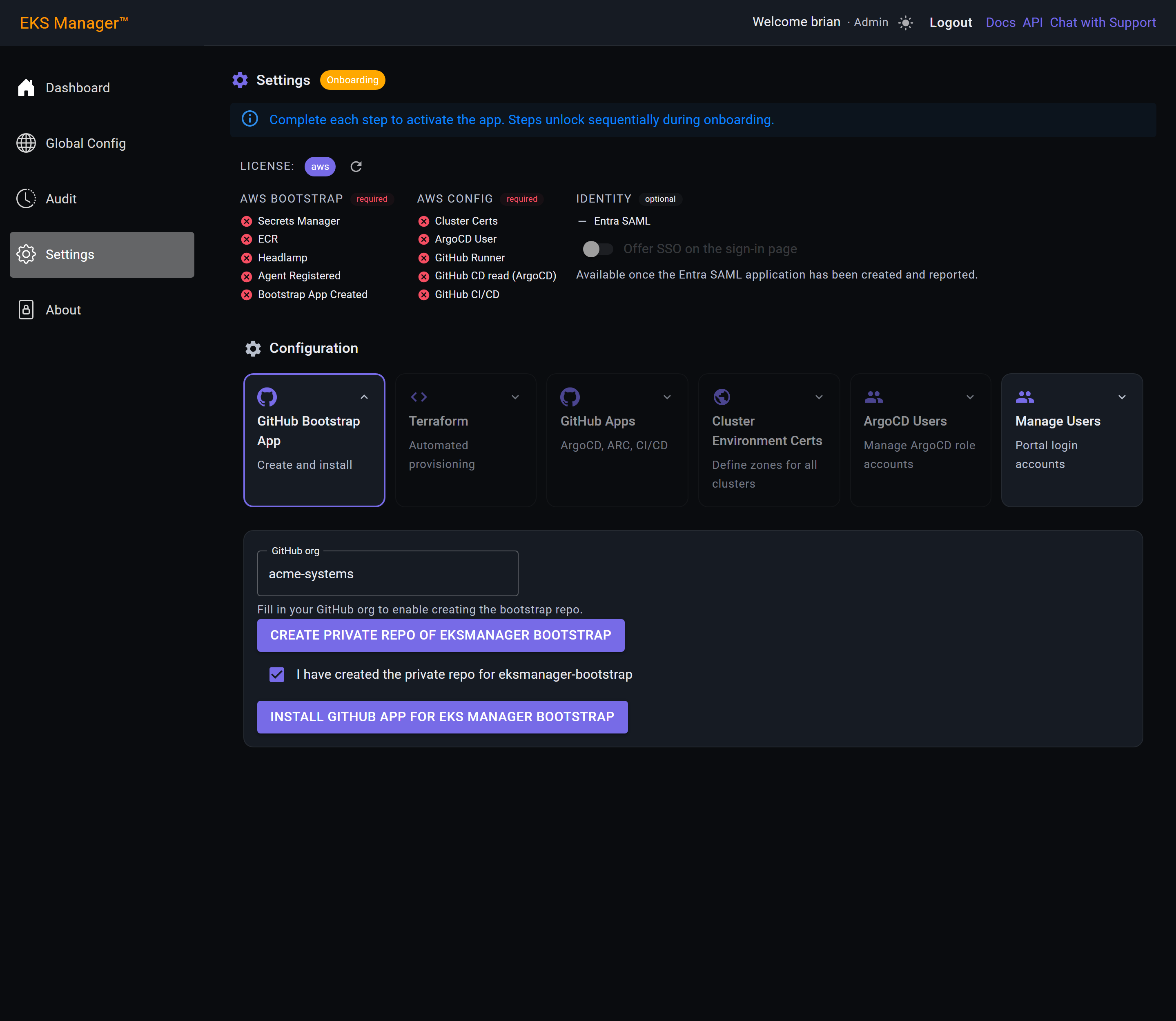
Task: Click the red X status next to GitHub CI/CD
Action: pos(424,294)
